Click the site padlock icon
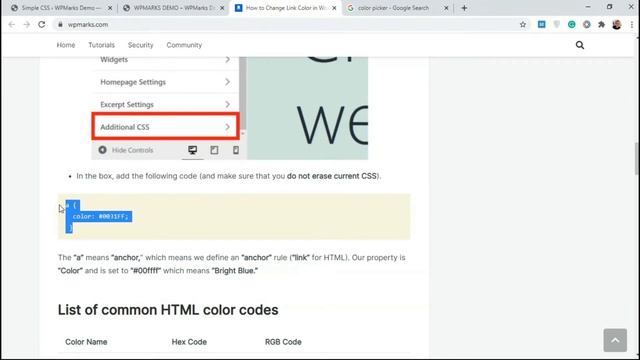The height and width of the screenshot is (360, 640). (x=60, y=24)
